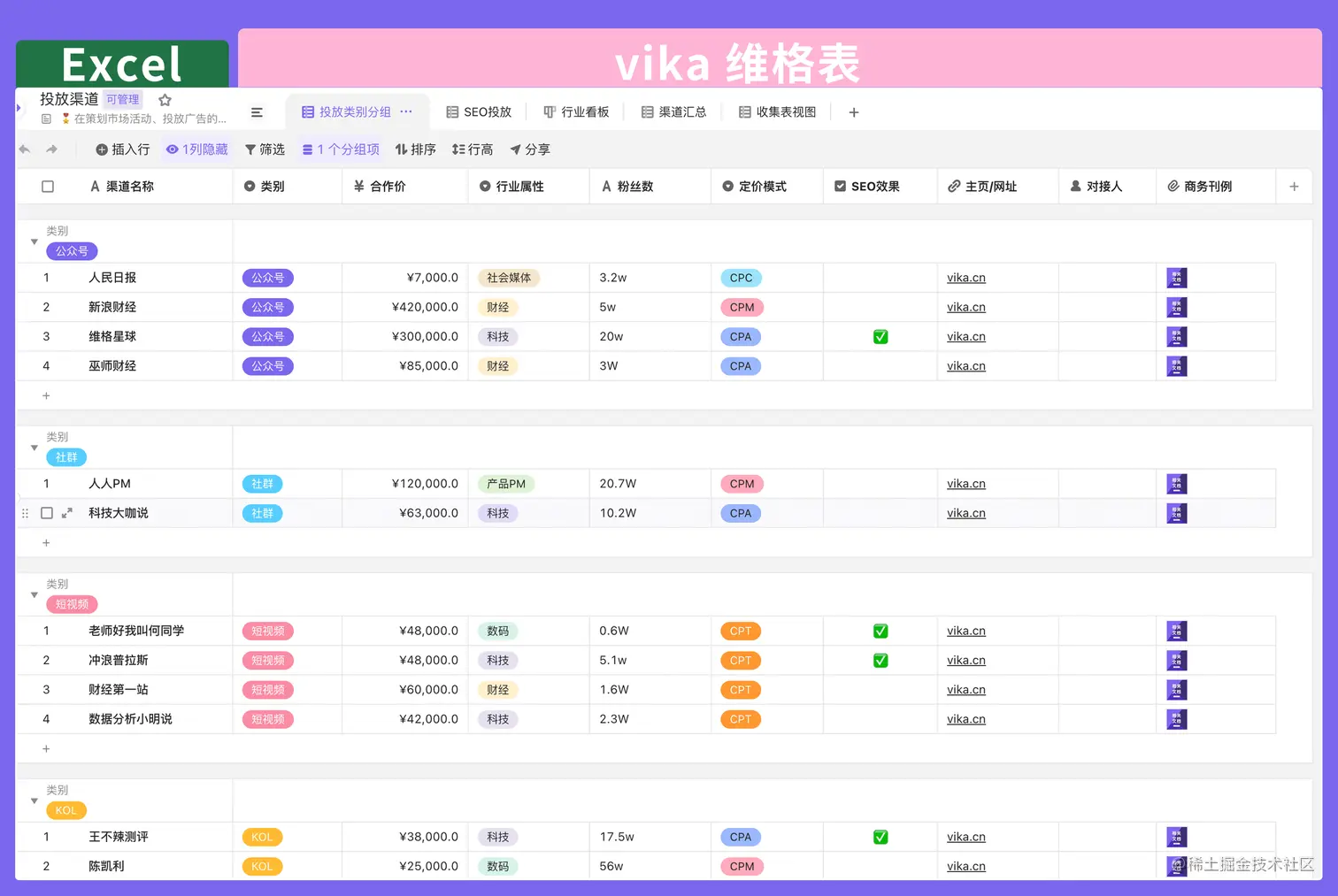This screenshot has height=896, width=1338.
Task: Tick the select-all checkbox in the header
Action: point(48,187)
